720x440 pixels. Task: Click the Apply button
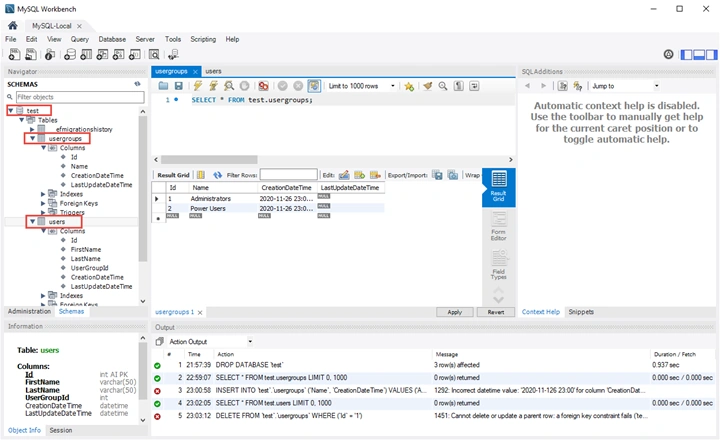(x=455, y=312)
